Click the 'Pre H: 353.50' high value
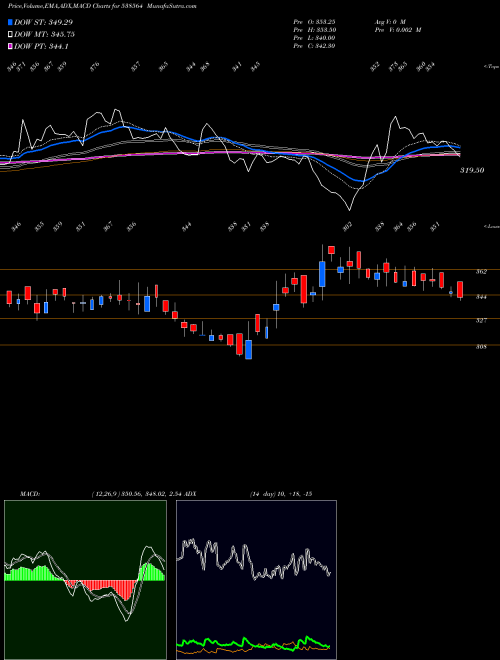 [314, 30]
